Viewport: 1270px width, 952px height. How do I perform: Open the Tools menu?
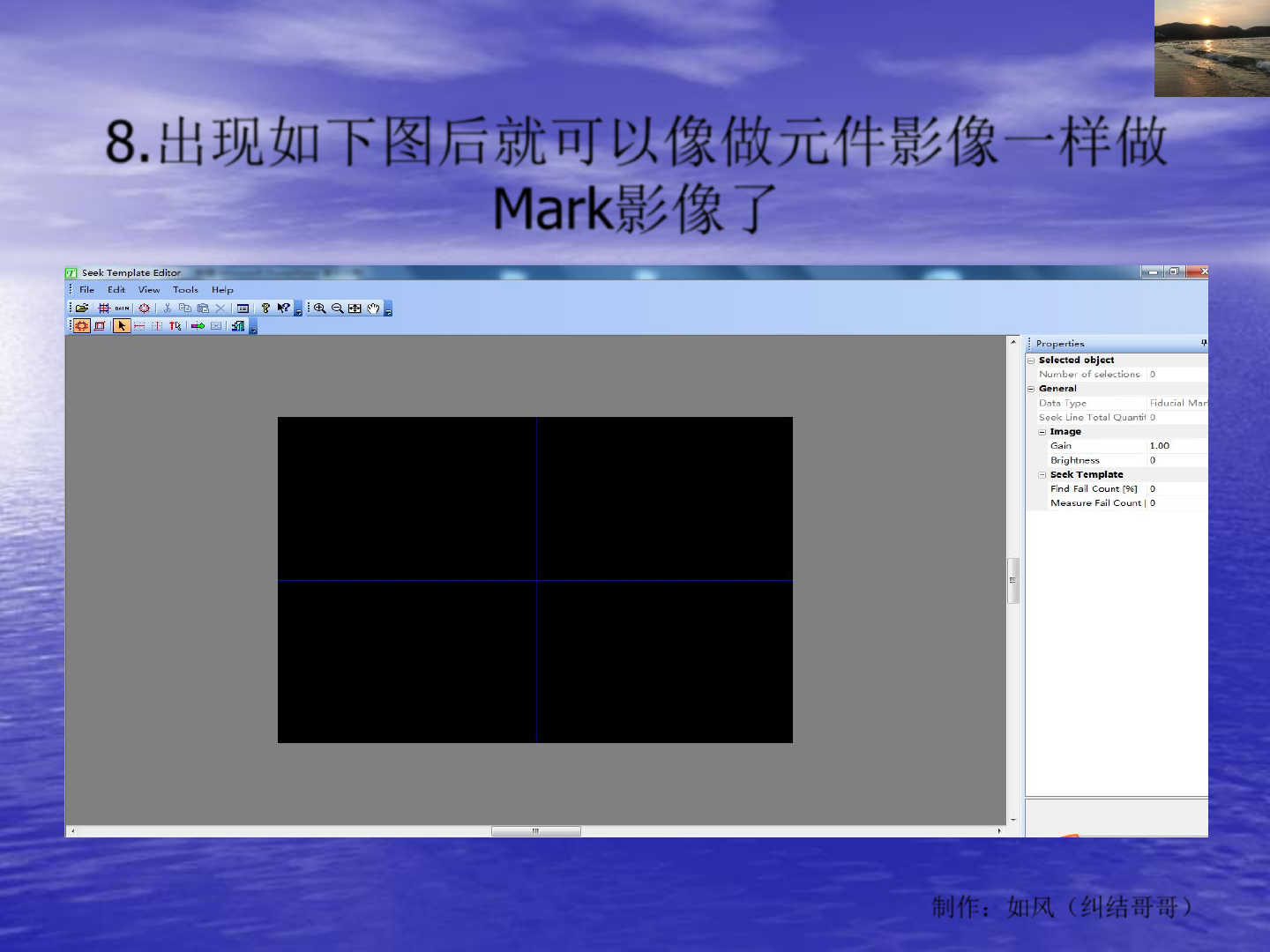point(185,290)
